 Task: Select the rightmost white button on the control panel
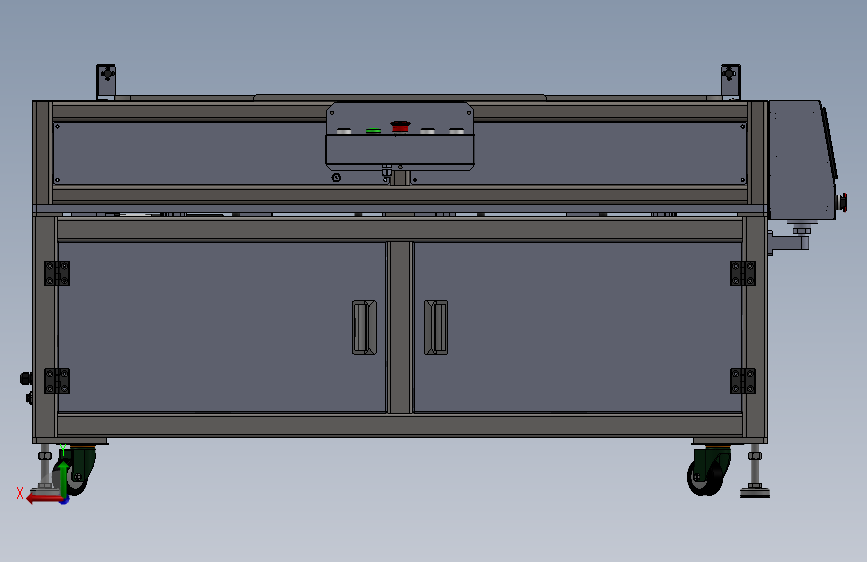(456, 131)
